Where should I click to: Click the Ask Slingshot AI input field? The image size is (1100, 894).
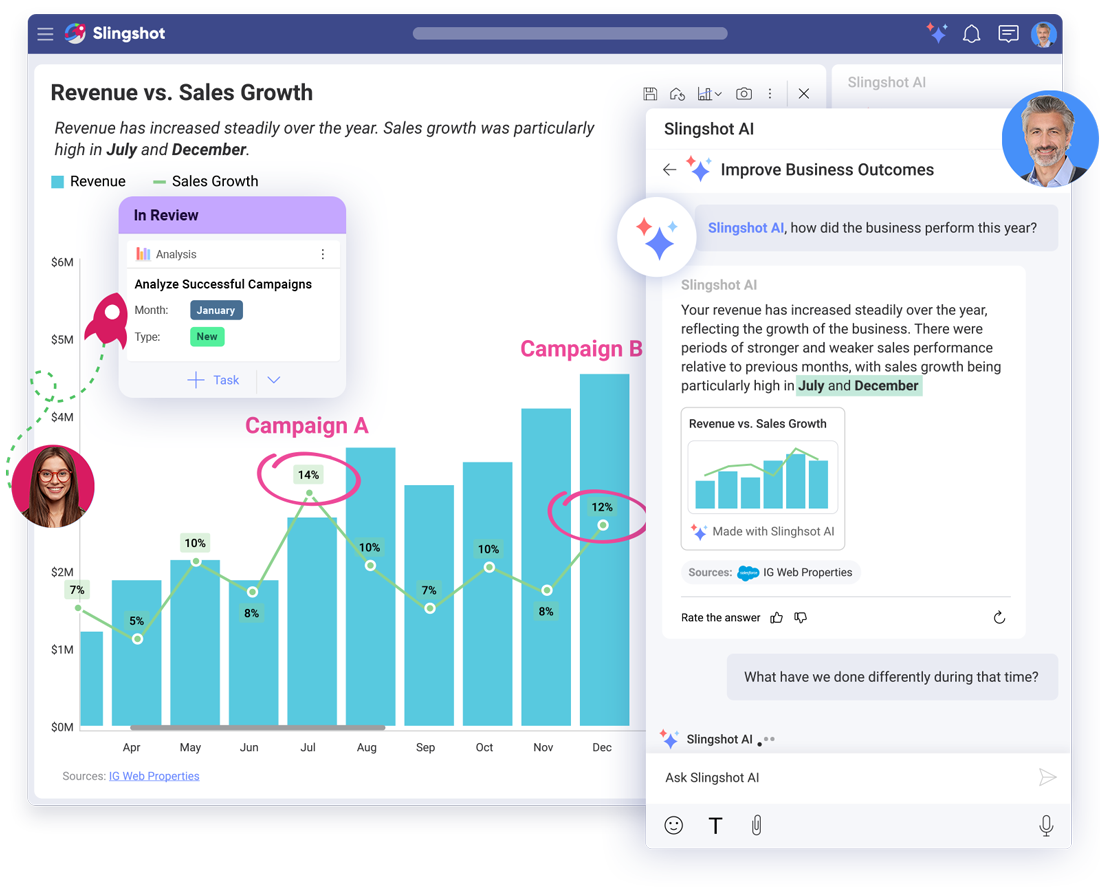[x=850, y=777]
